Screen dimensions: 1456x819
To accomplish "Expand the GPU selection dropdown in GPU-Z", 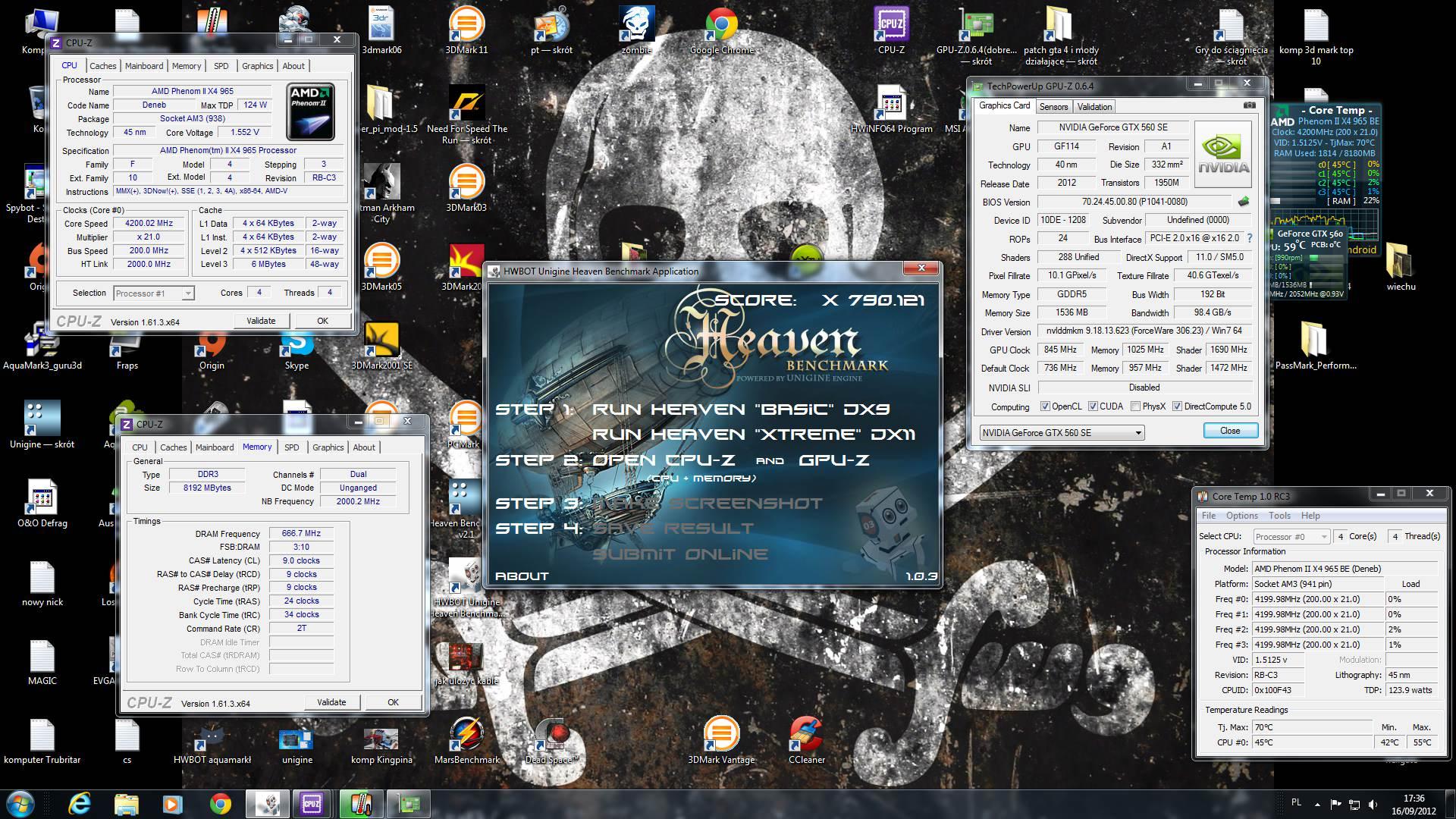I will pyautogui.click(x=1137, y=433).
